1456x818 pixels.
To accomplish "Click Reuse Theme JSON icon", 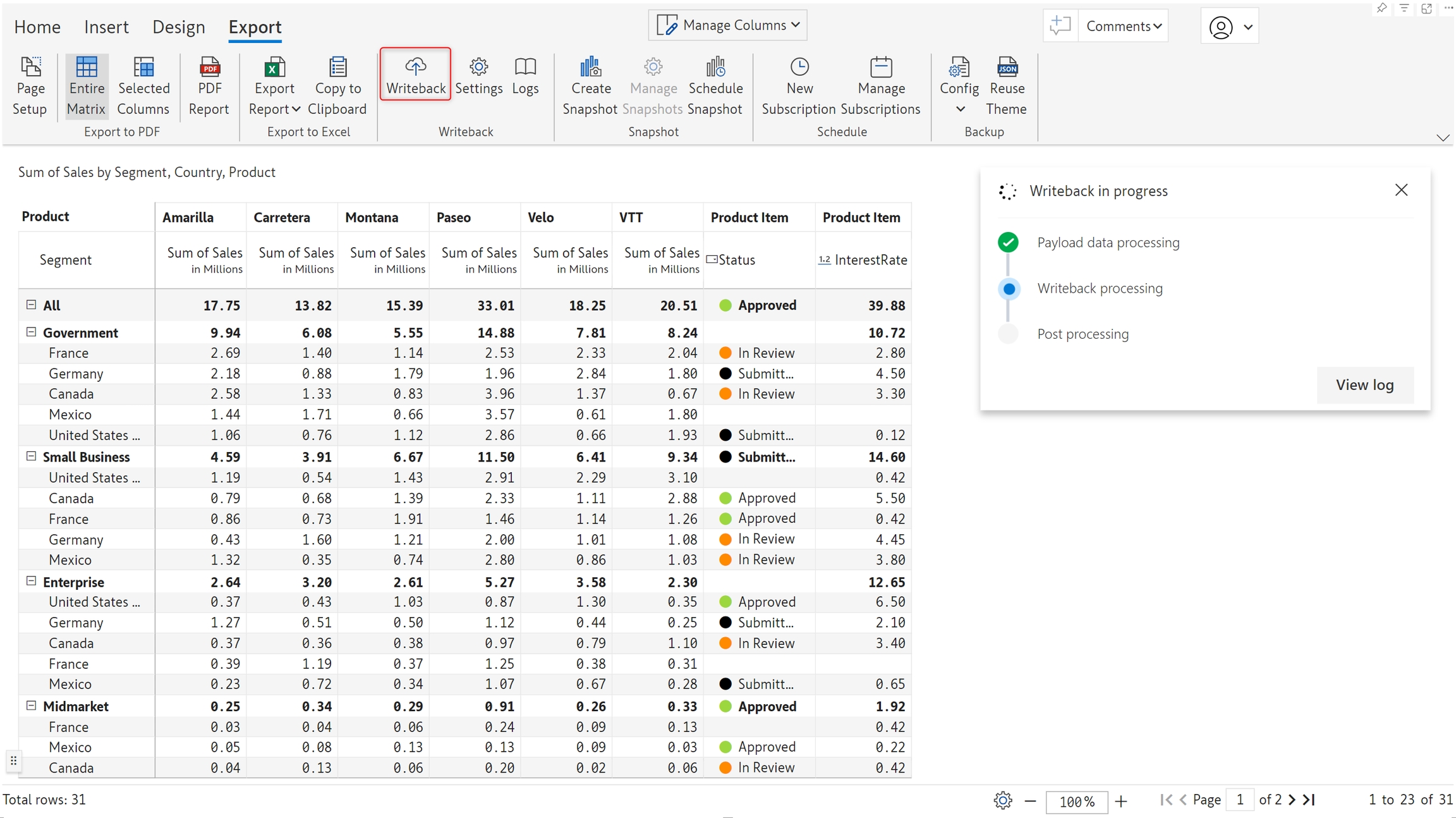I will [1007, 67].
